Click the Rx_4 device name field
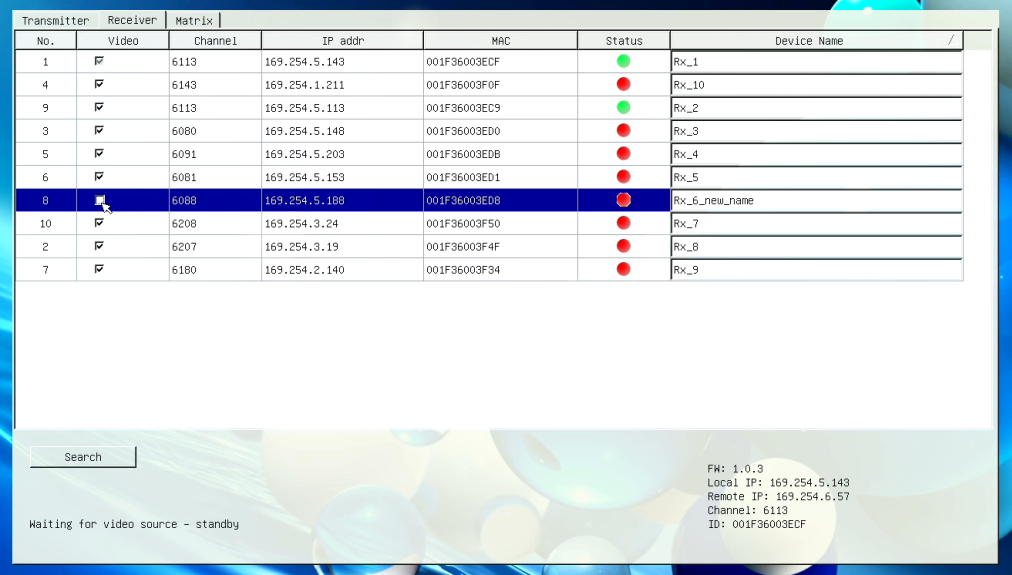Screen dimensions: 1012x575 [815, 154]
